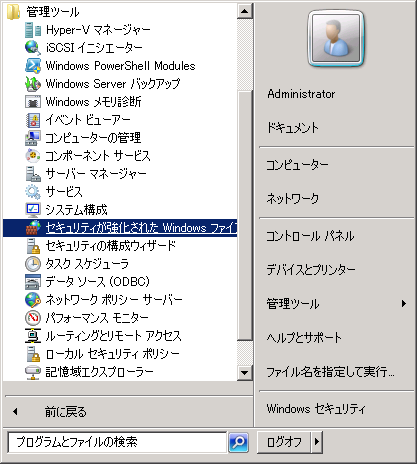Go back with 前に戻る
This screenshot has height=464, width=417.
point(66,412)
